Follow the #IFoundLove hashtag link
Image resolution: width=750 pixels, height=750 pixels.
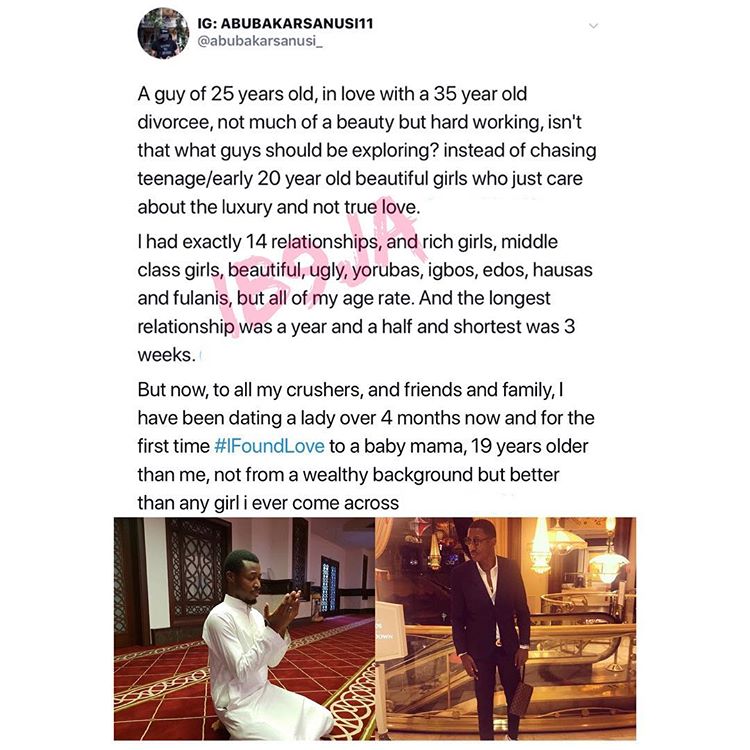270,446
